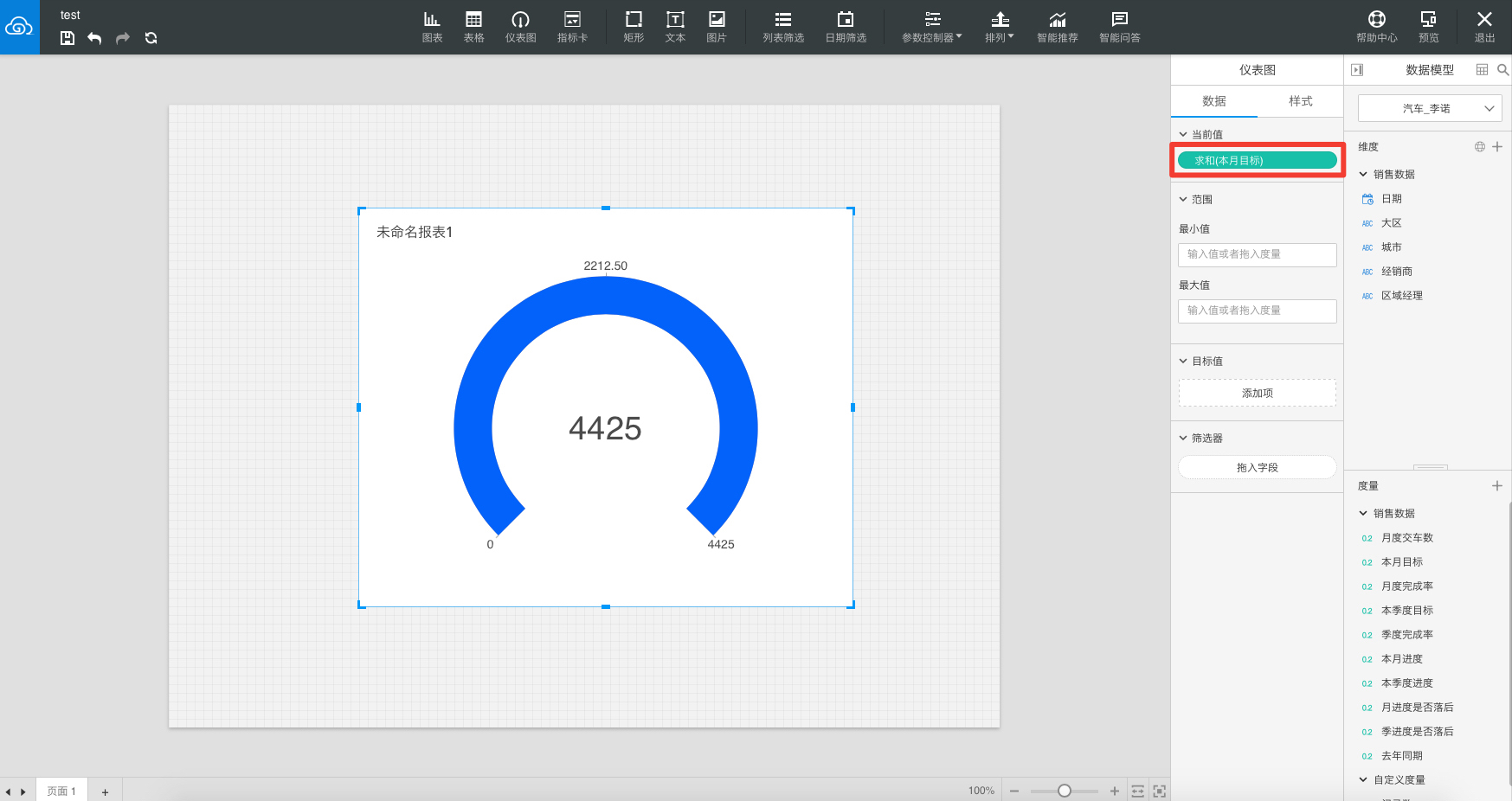Collapse the 自定义度量 group
This screenshot has width=1512, height=801.
click(1363, 779)
